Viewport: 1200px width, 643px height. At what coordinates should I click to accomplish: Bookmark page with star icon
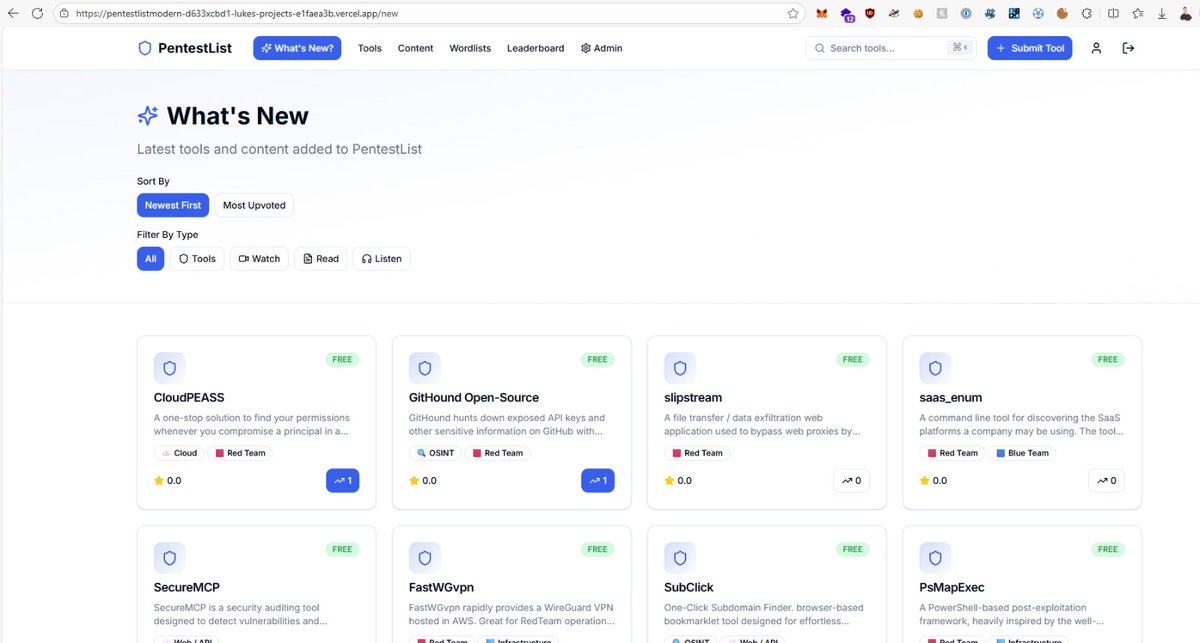(x=793, y=14)
